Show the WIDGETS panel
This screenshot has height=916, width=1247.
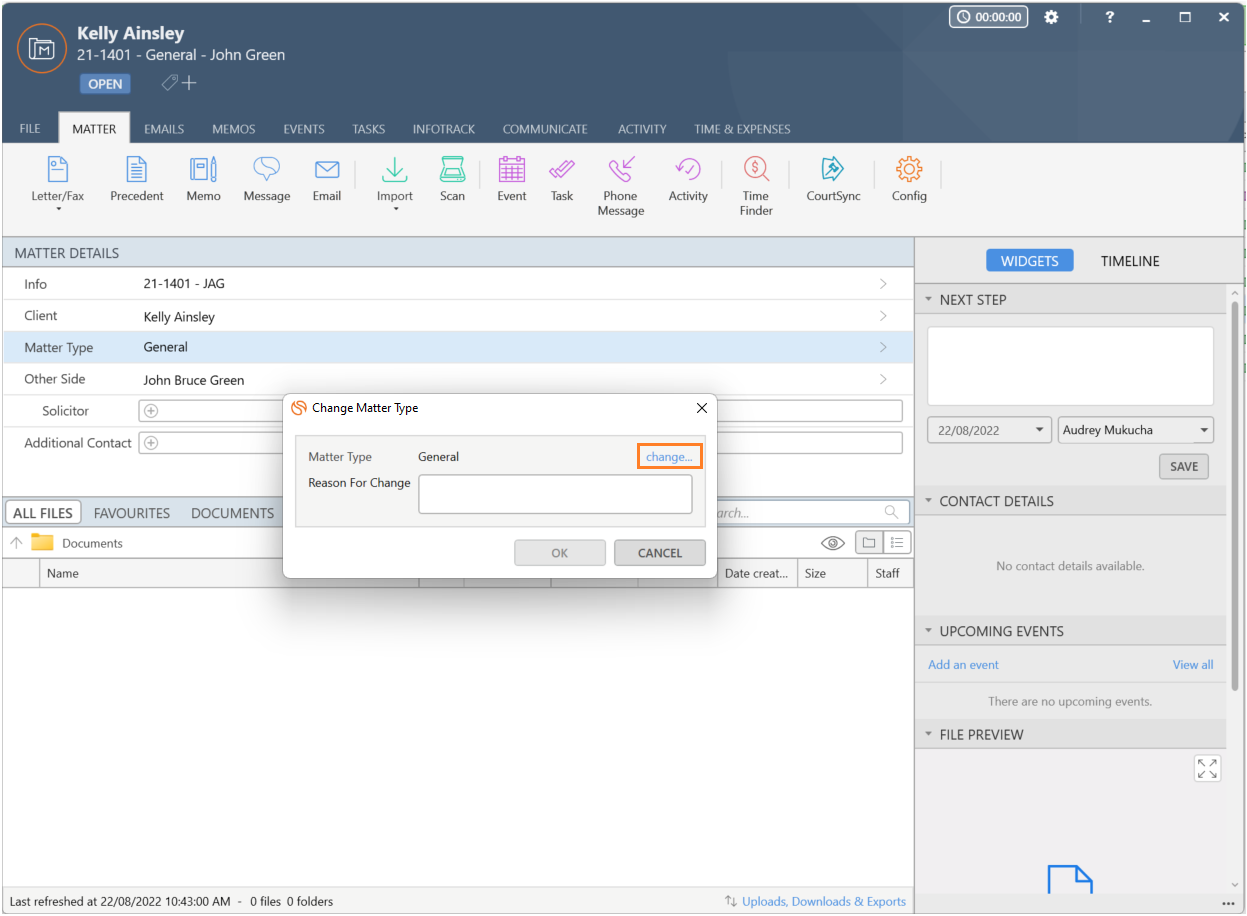(1029, 260)
